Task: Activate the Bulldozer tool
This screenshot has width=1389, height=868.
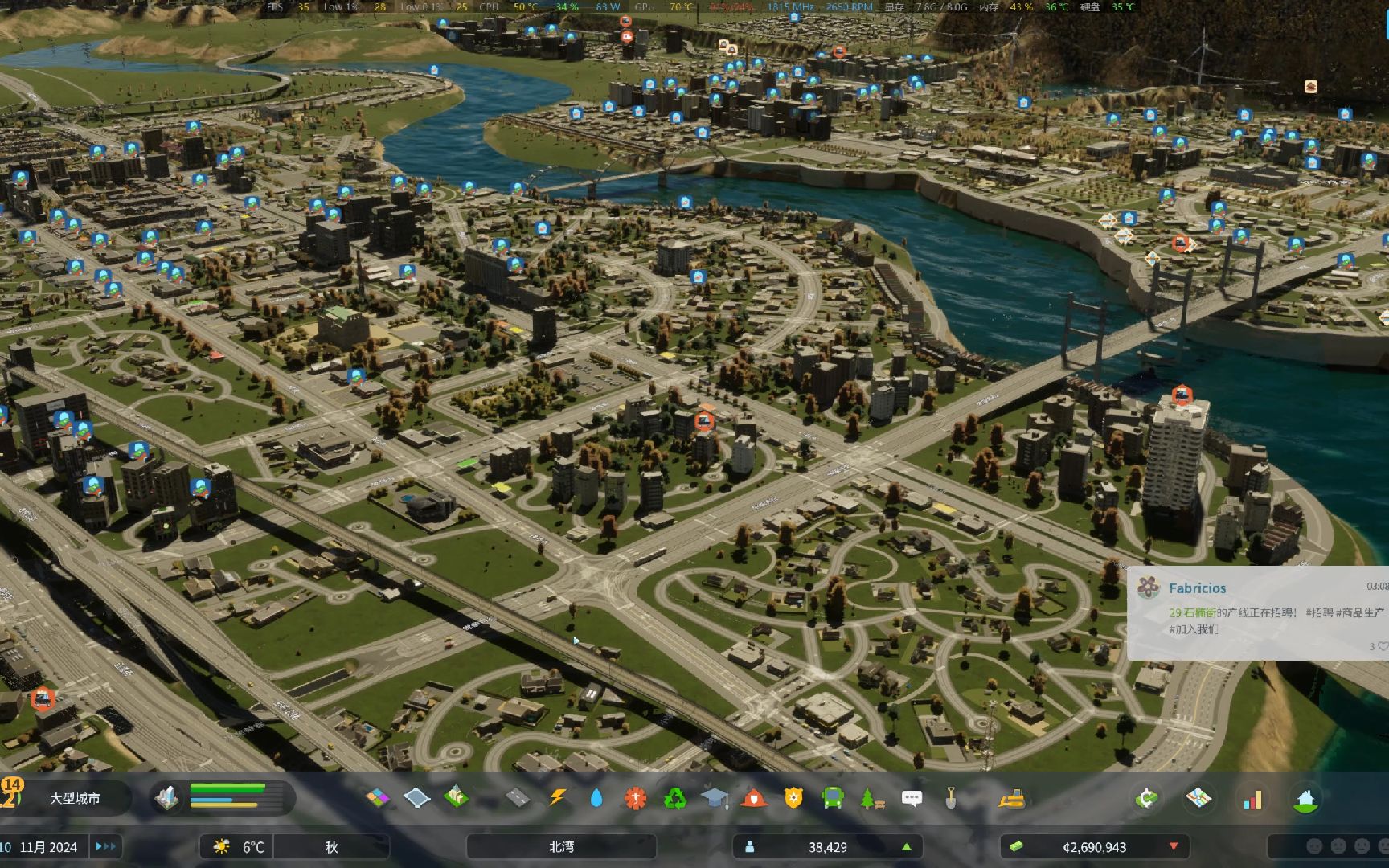Action: [1011, 798]
